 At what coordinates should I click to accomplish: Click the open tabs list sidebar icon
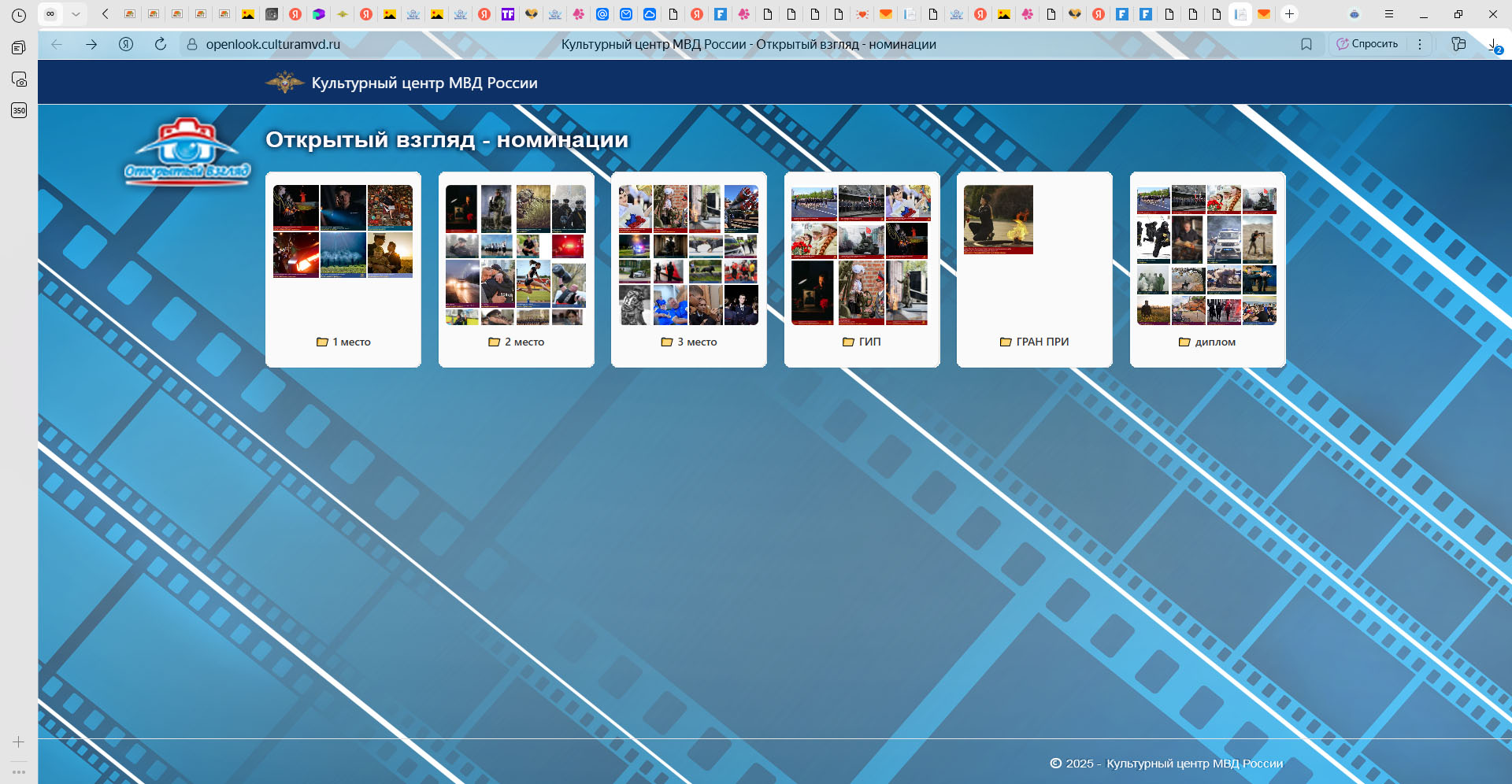tap(19, 48)
